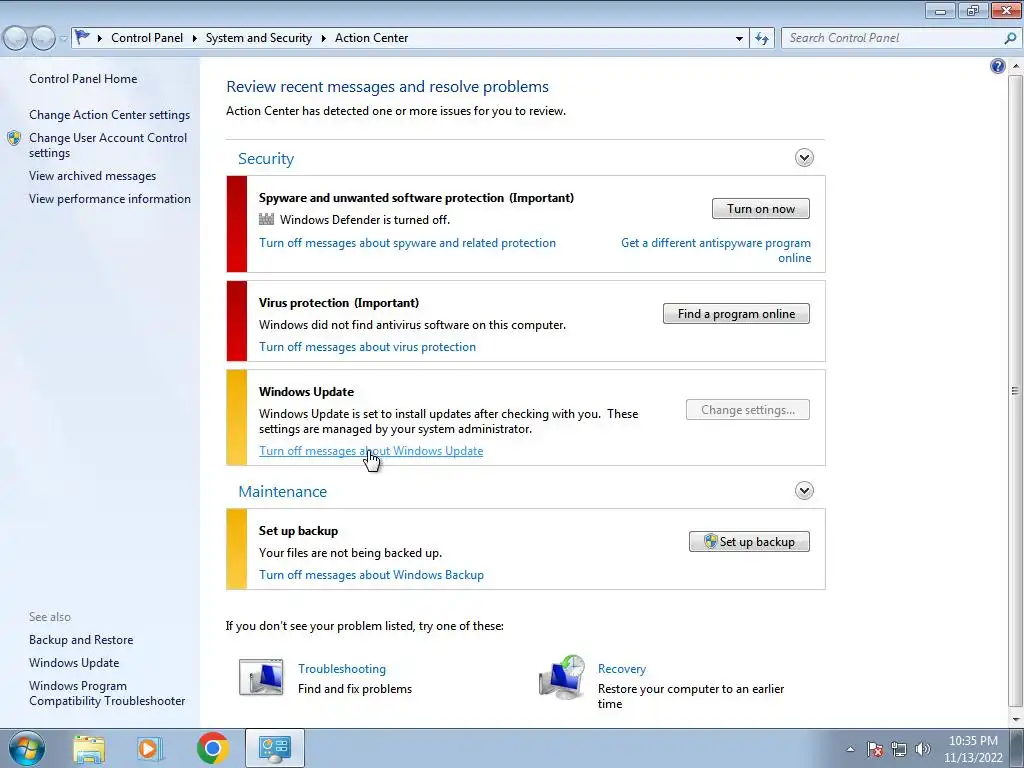Click the Windows Defender castle icon
This screenshot has height=768, width=1024.
266,219
